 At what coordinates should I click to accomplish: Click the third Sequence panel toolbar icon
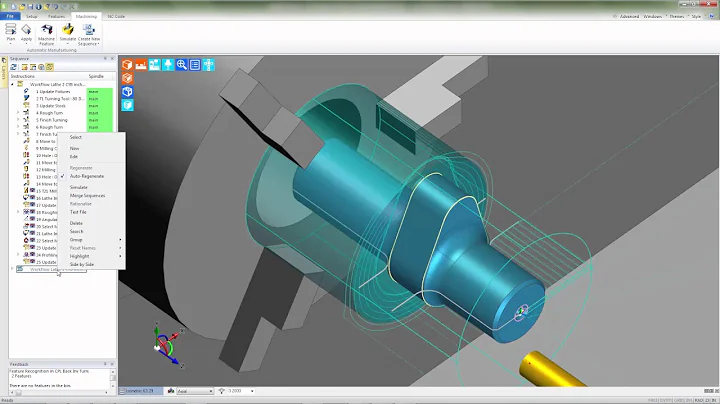[x=33, y=67]
